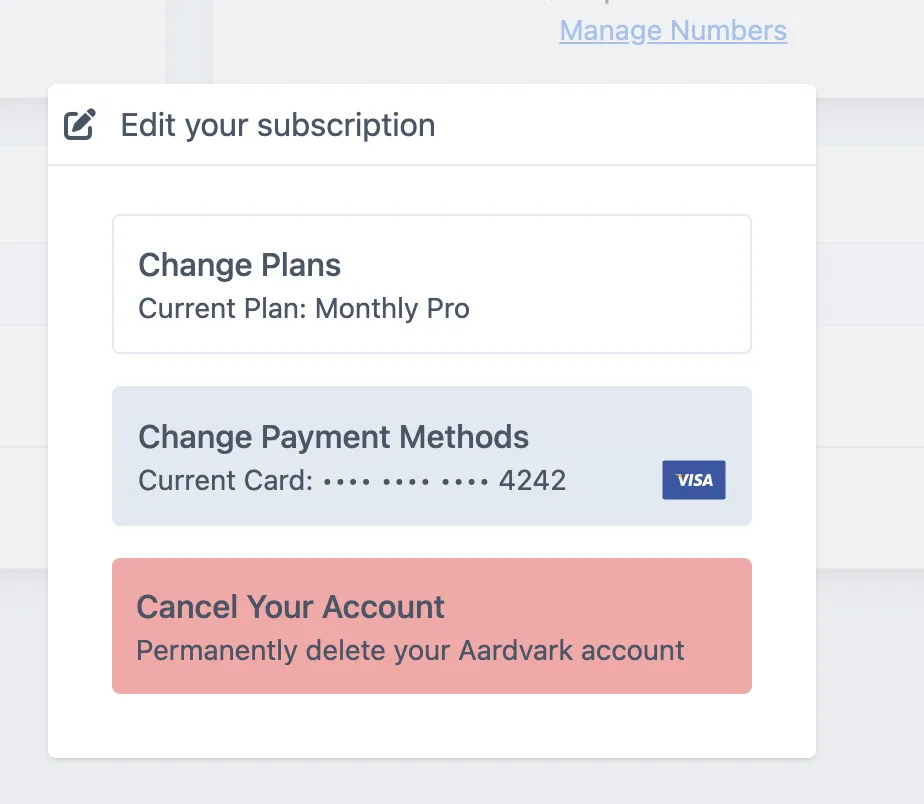
Task: Click the Change Plans card heading
Action: tap(240, 265)
